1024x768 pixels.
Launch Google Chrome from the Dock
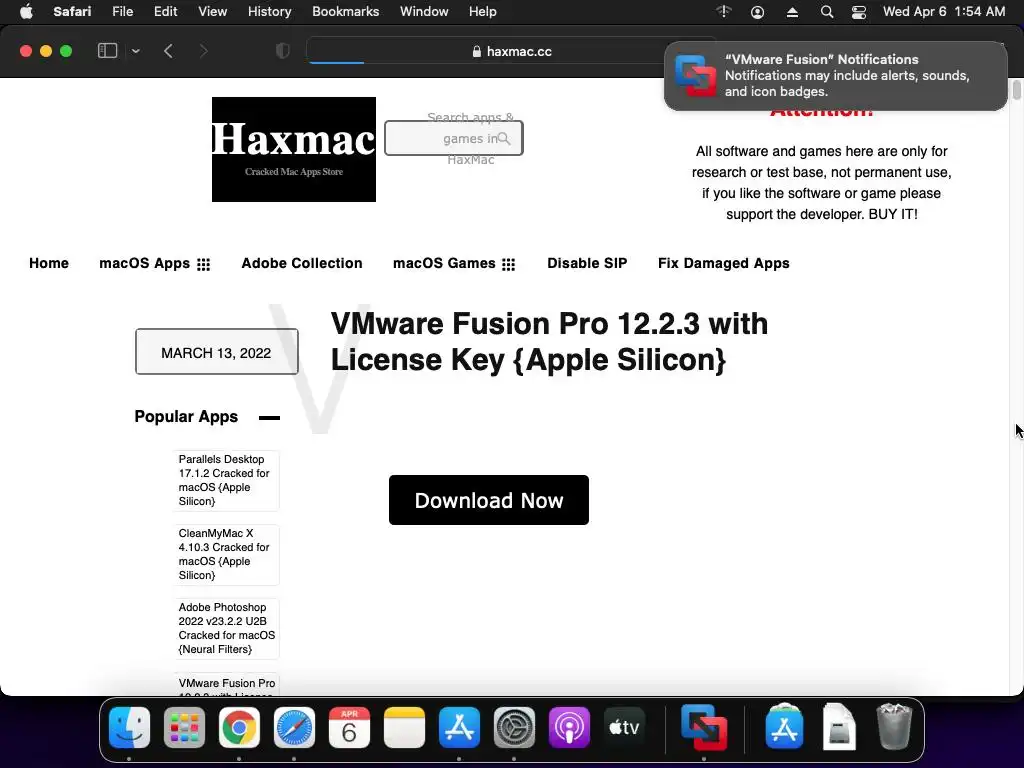(239, 727)
